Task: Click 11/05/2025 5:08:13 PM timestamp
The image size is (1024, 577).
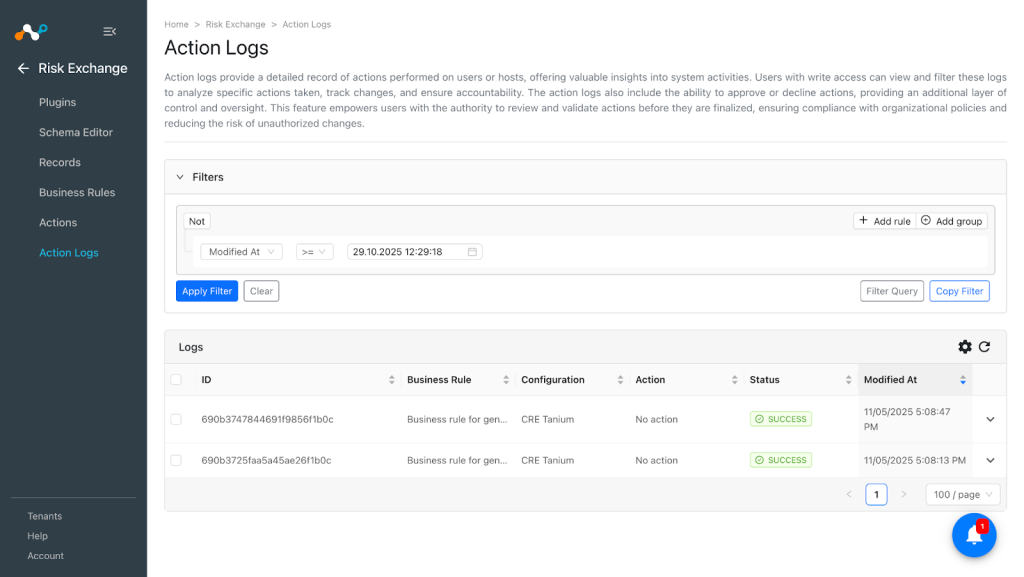Action: (x=915, y=460)
